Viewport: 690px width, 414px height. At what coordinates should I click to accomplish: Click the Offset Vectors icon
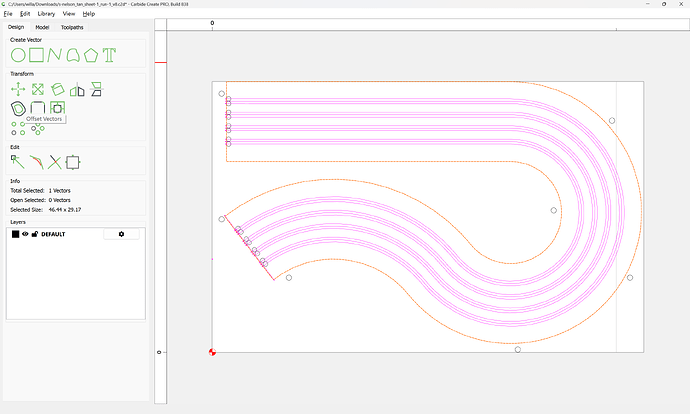(17, 108)
